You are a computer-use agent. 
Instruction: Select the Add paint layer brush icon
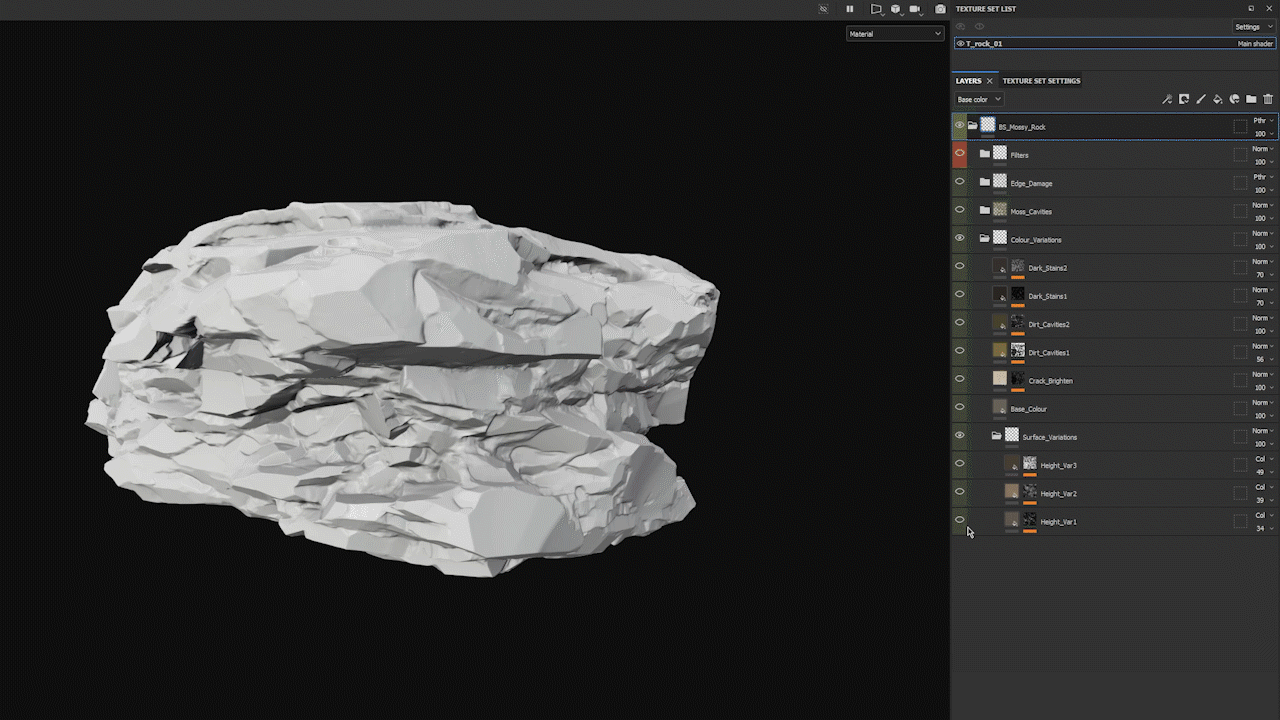pos(1200,99)
